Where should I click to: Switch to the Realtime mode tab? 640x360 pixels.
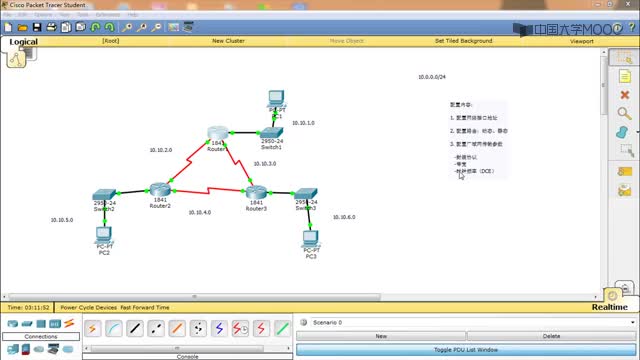[x=609, y=307]
